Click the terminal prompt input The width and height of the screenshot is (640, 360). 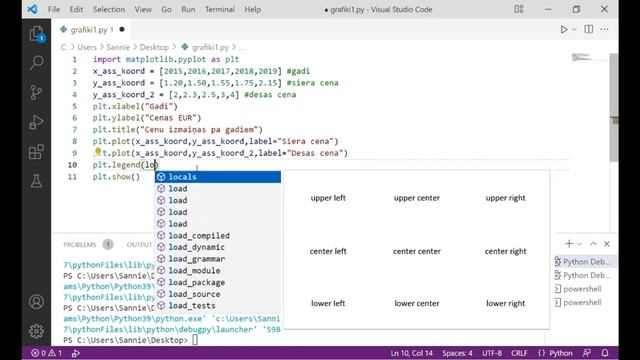click(195, 340)
